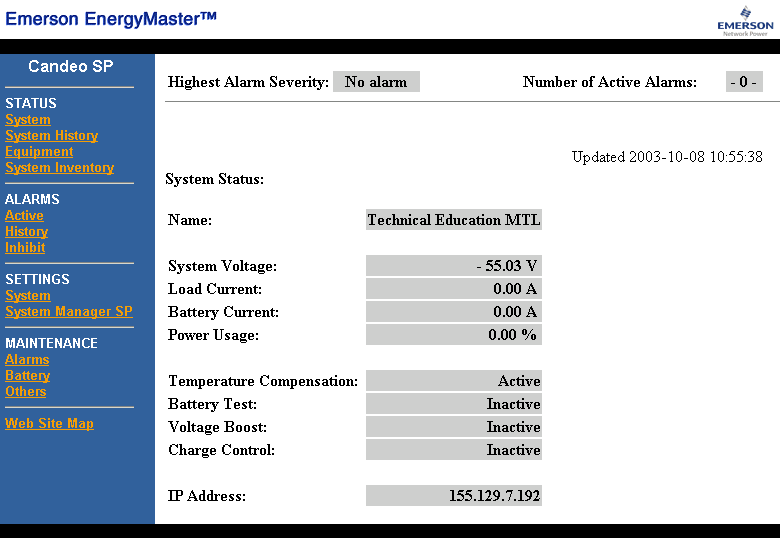Click the '- 55.03 V' system voltage value
The image size is (780, 538).
(x=454, y=266)
